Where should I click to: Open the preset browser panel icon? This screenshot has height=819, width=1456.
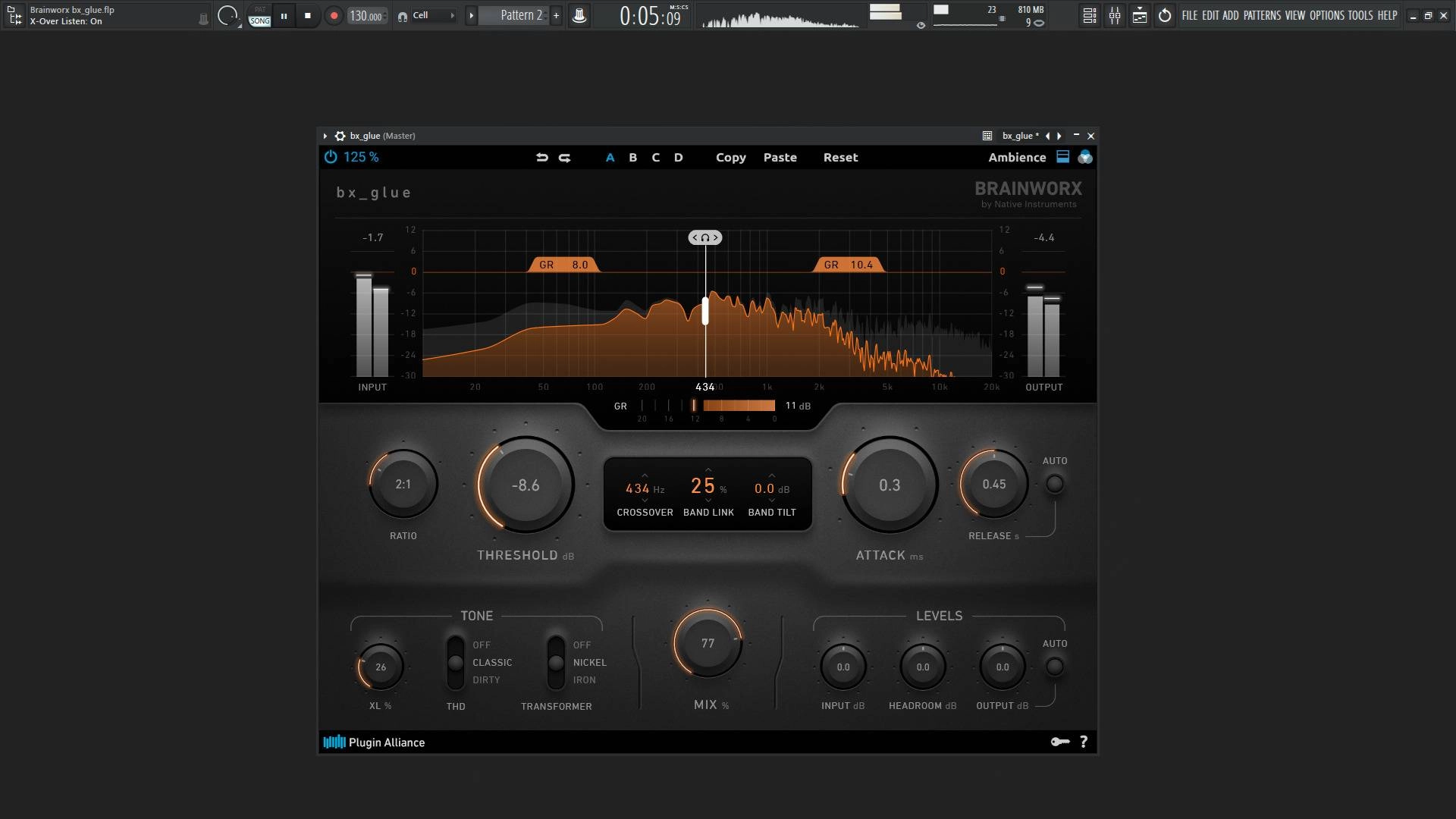point(1063,157)
